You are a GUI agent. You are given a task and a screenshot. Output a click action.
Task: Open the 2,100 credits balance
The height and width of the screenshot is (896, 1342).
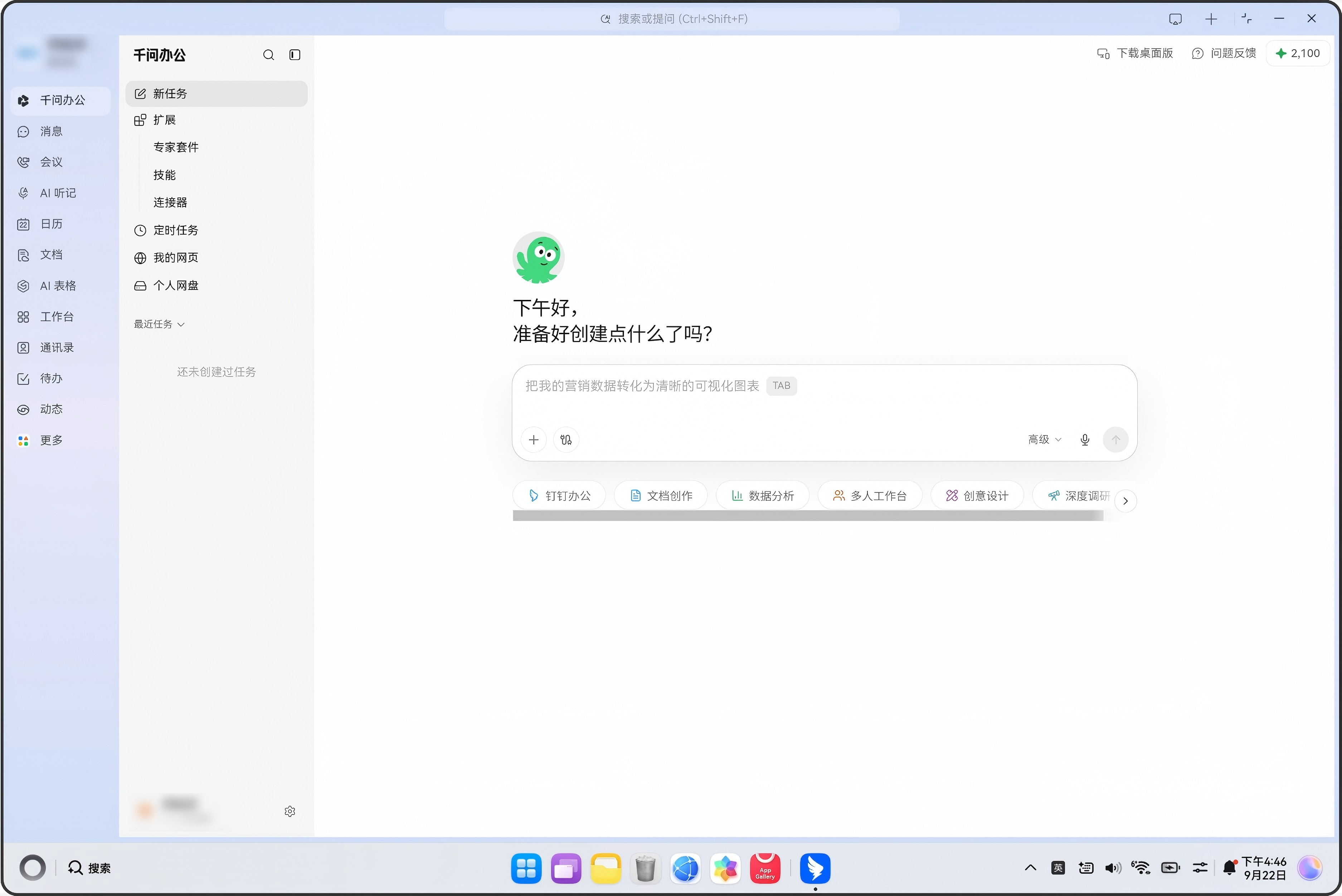tap(1298, 53)
